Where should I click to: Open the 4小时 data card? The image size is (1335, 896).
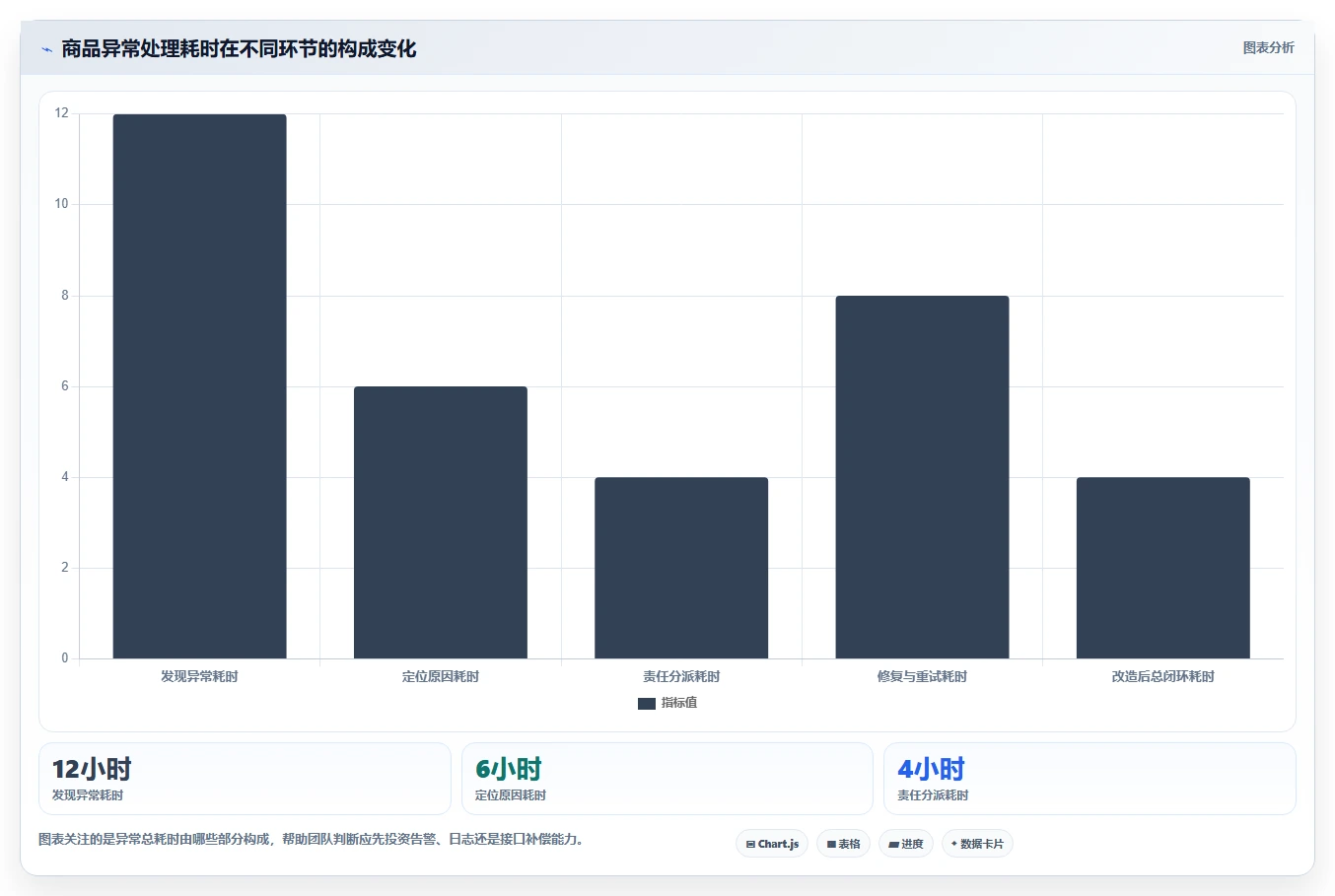(1089, 779)
